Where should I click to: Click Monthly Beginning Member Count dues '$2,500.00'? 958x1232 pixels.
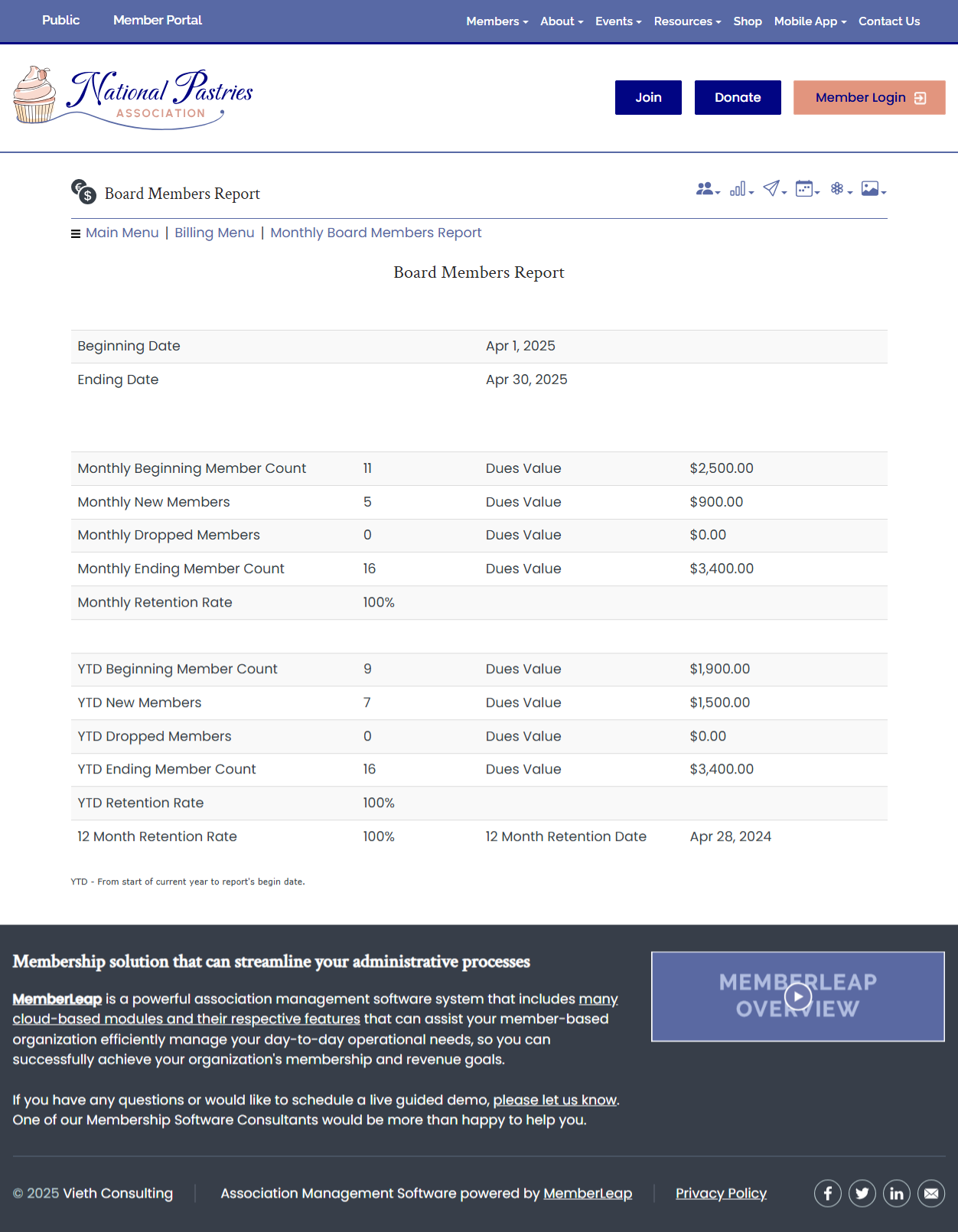[x=722, y=468]
